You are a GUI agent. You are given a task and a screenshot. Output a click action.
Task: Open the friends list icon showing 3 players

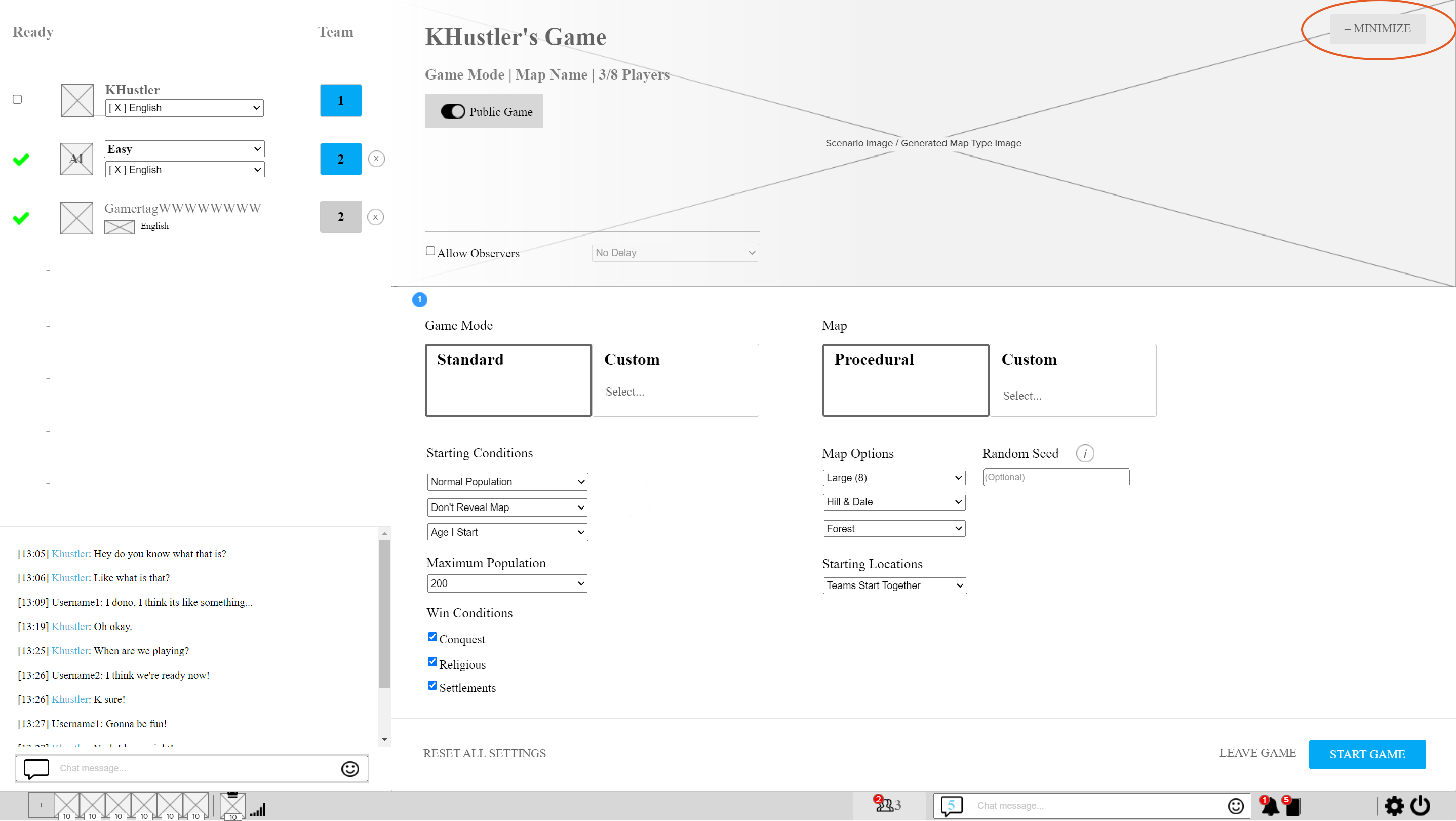887,805
